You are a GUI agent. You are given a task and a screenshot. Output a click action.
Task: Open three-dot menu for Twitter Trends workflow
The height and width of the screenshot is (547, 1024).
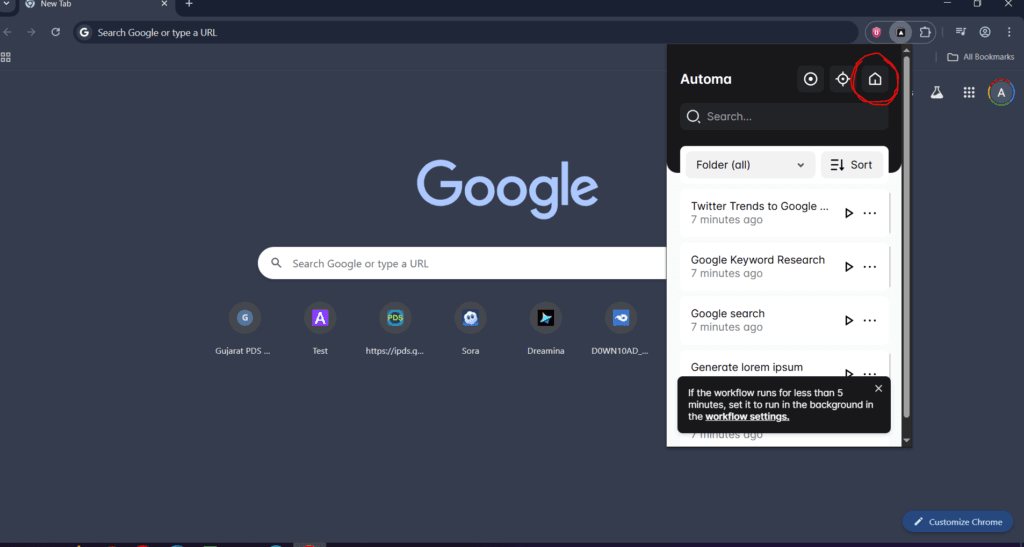point(870,213)
